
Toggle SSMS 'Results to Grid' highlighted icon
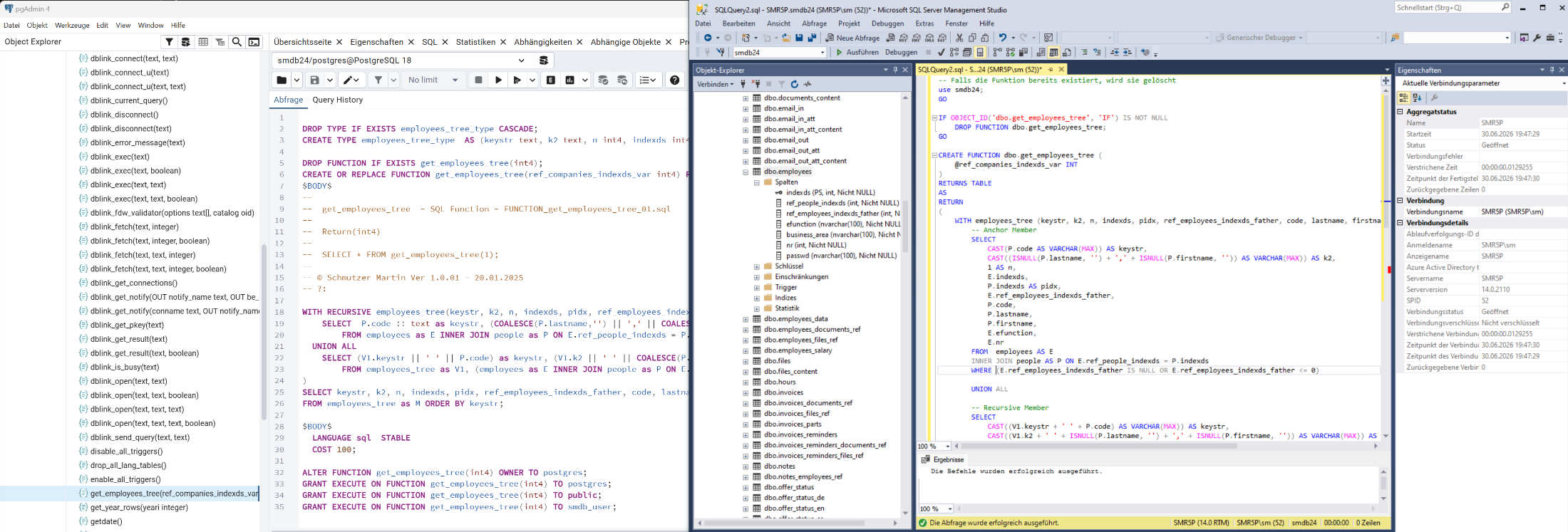click(x=1053, y=52)
